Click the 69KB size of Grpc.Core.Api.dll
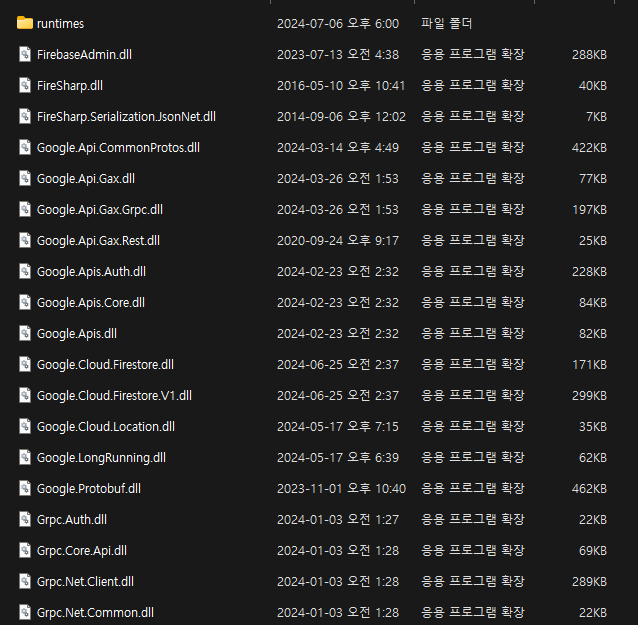 coord(593,551)
